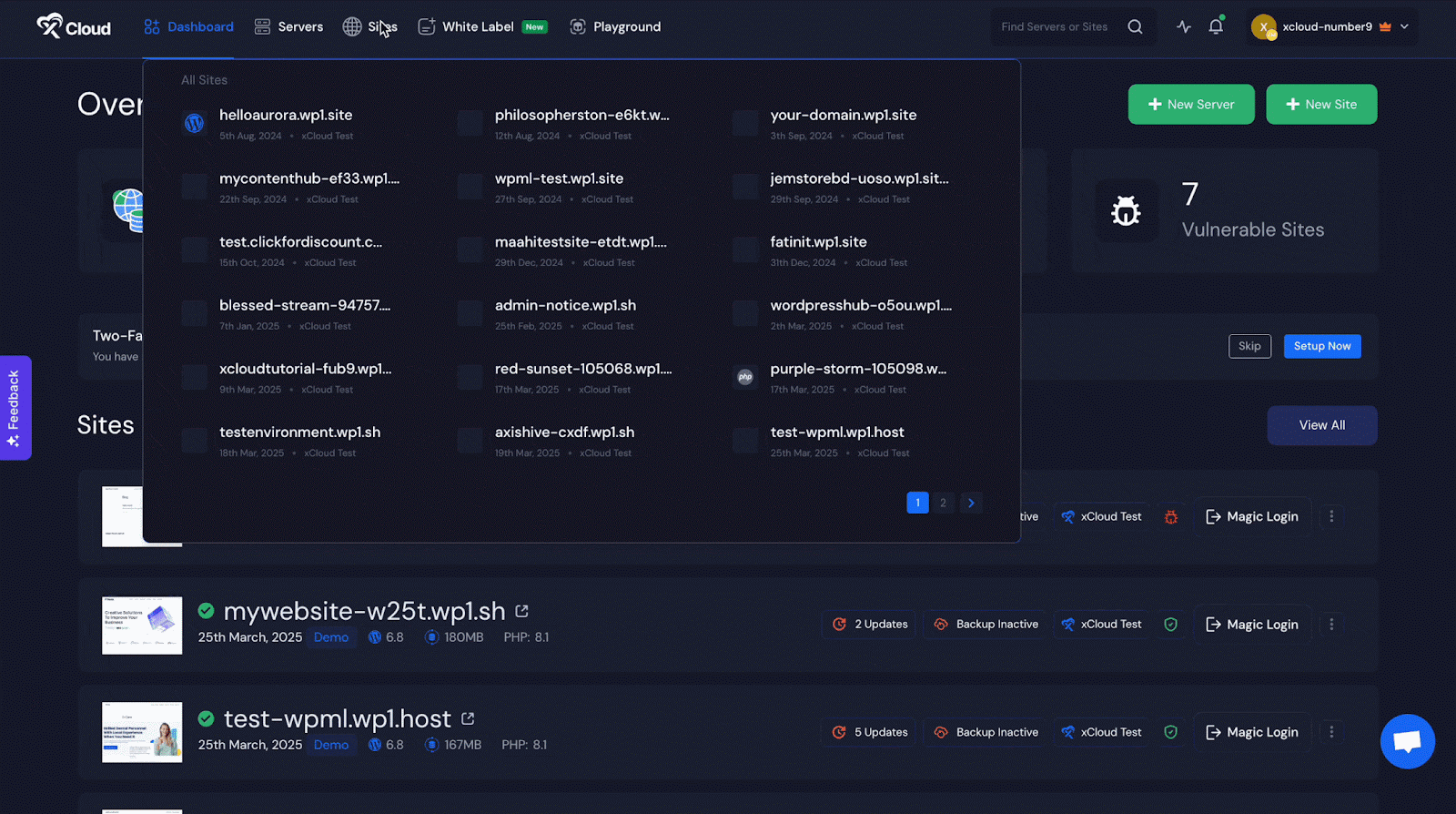This screenshot has width=1456, height=814.
Task: Select test.clickfordiscount site
Action: pos(300,242)
